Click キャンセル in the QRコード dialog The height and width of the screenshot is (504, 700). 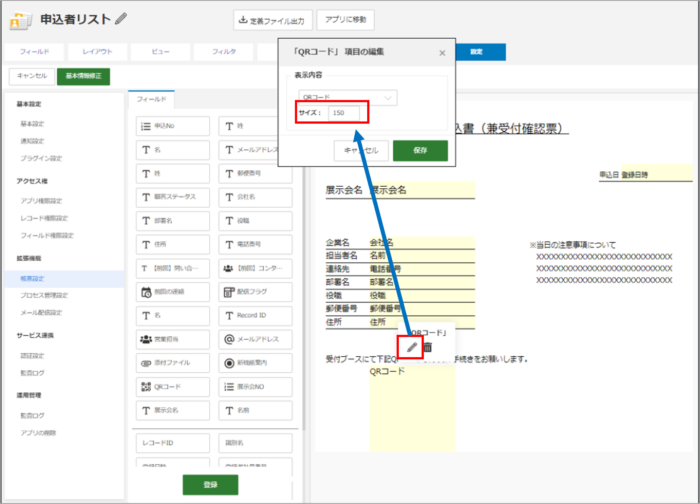pyautogui.click(x=361, y=150)
